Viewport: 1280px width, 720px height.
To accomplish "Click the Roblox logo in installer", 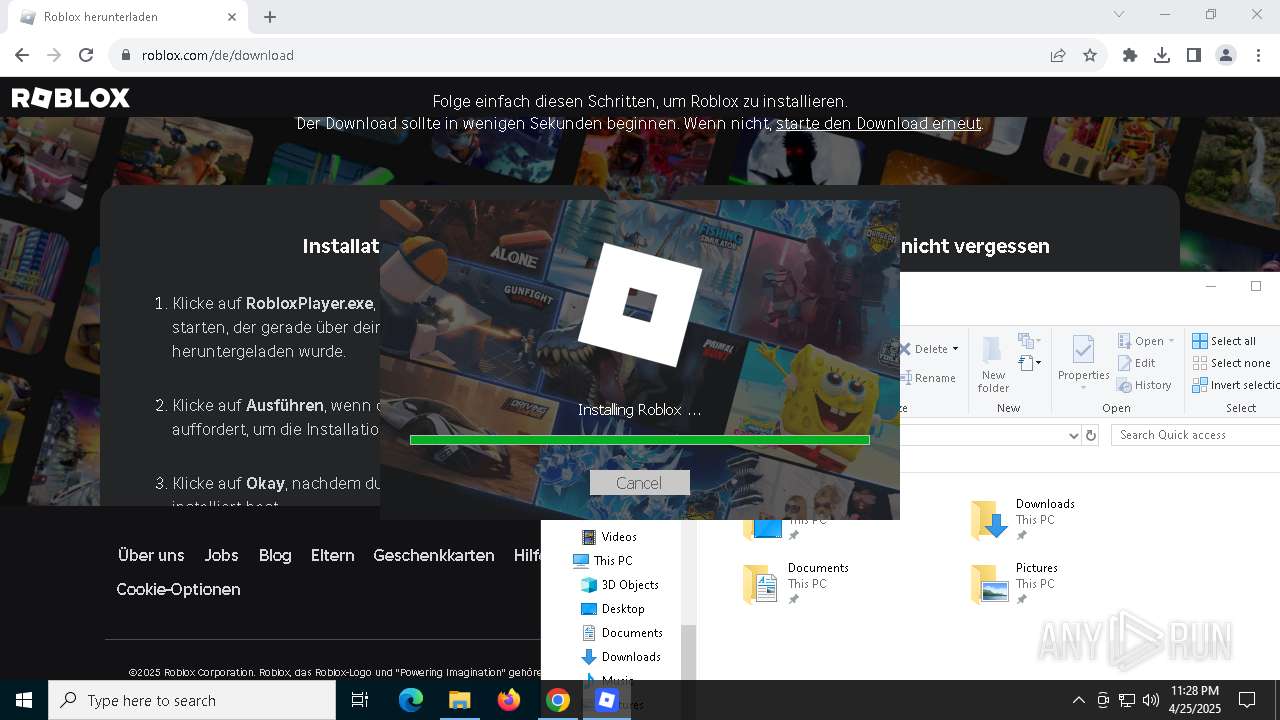I will [640, 304].
